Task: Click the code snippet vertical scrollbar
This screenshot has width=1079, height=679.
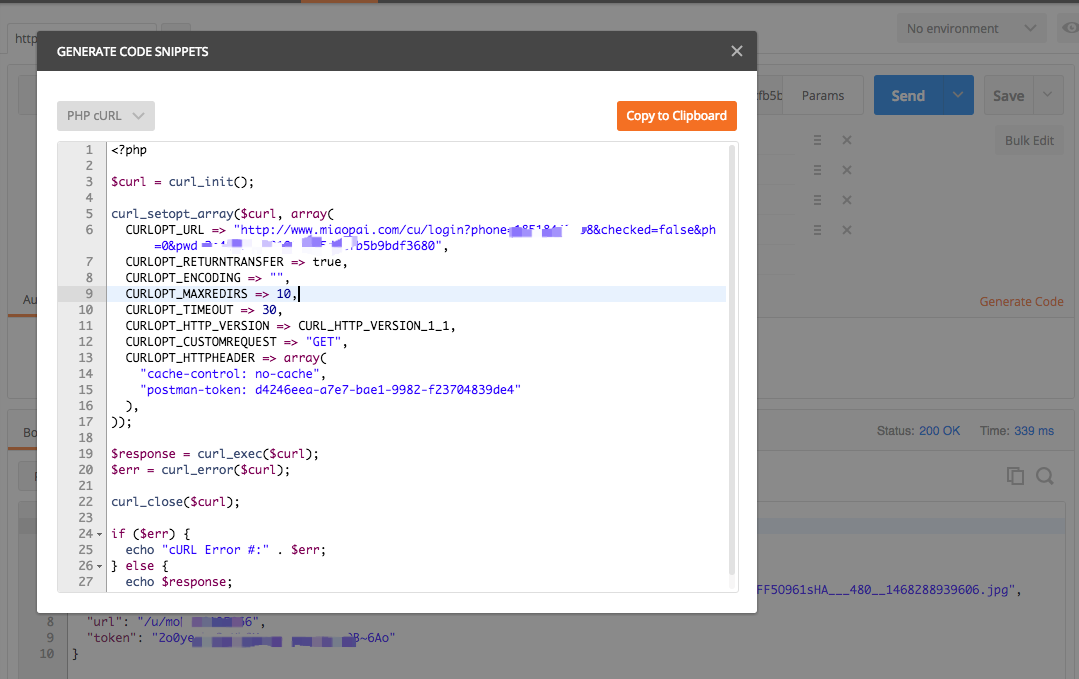Action: pyautogui.click(x=732, y=360)
